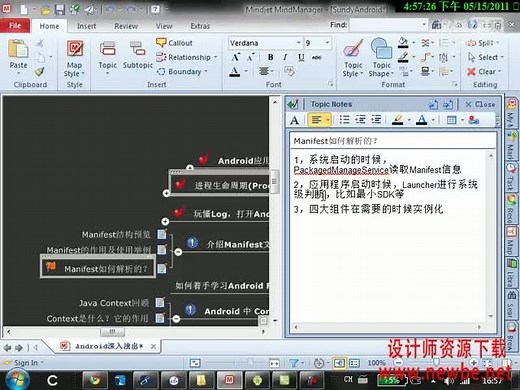Click the Topic Shape icon
The height and width of the screenshot is (390, 520).
click(x=381, y=49)
